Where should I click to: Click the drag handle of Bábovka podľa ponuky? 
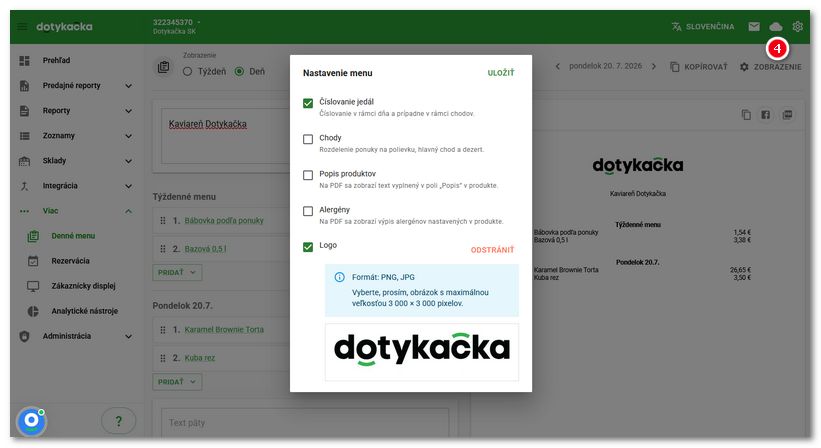coord(163,221)
